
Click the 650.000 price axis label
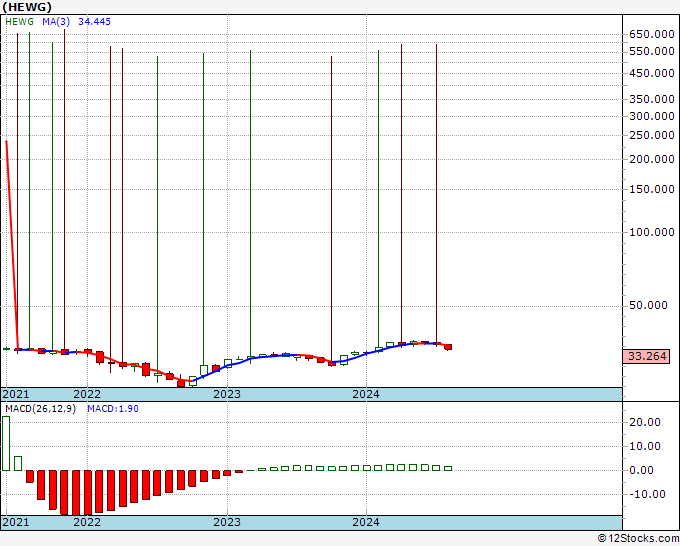(652, 34)
